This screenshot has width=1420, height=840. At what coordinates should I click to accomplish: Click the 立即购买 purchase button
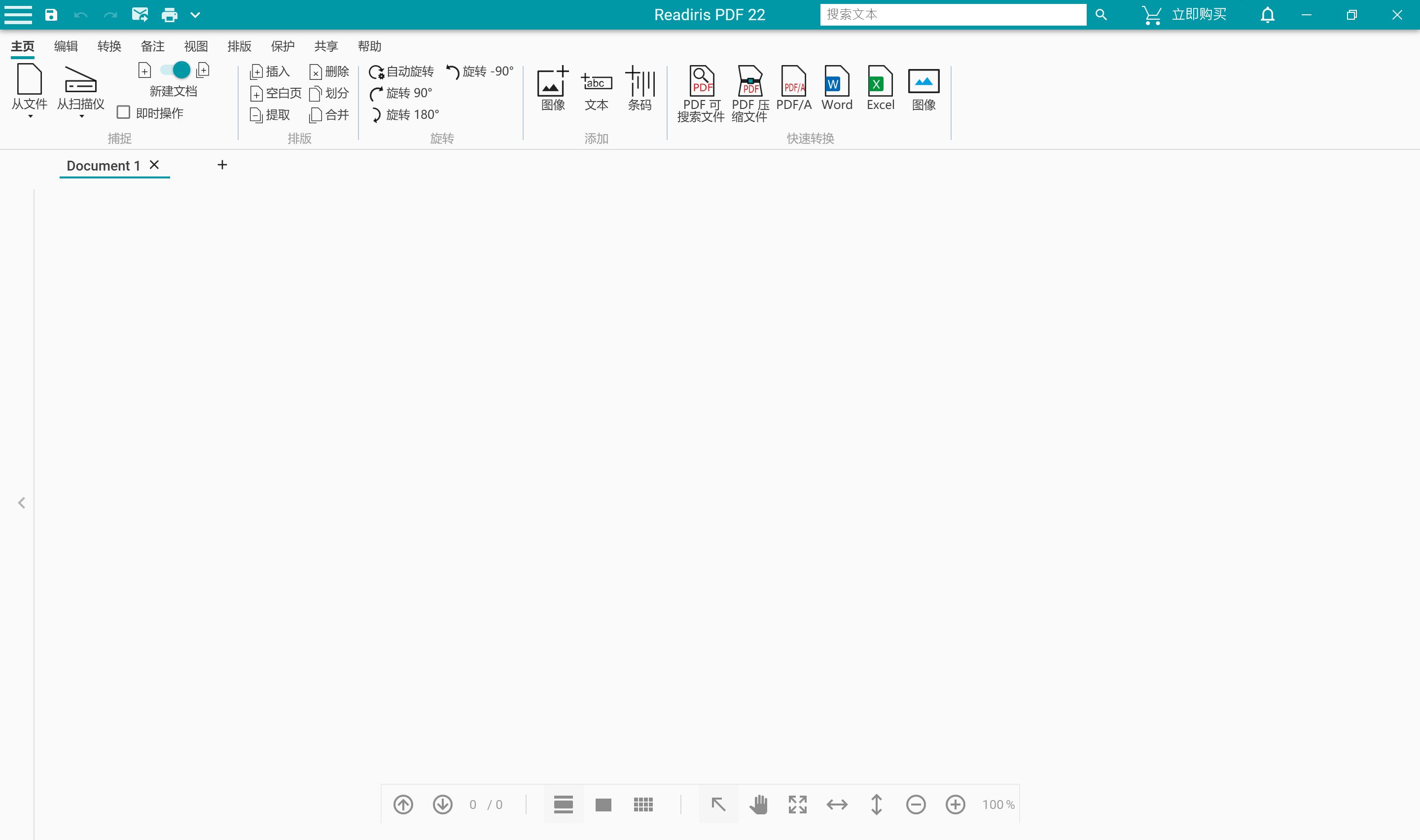(x=1199, y=15)
